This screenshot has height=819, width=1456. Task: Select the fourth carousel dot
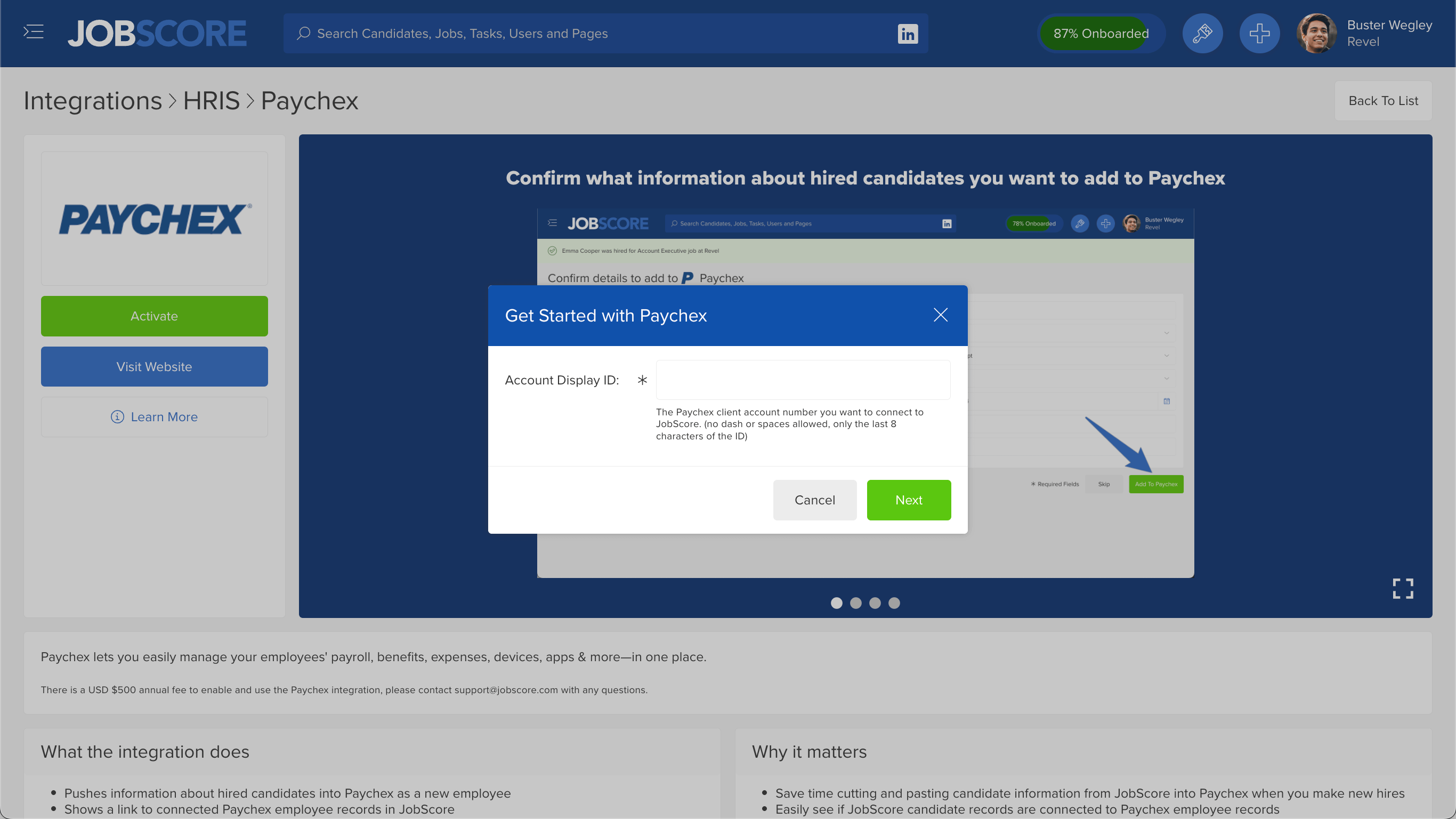point(894,603)
